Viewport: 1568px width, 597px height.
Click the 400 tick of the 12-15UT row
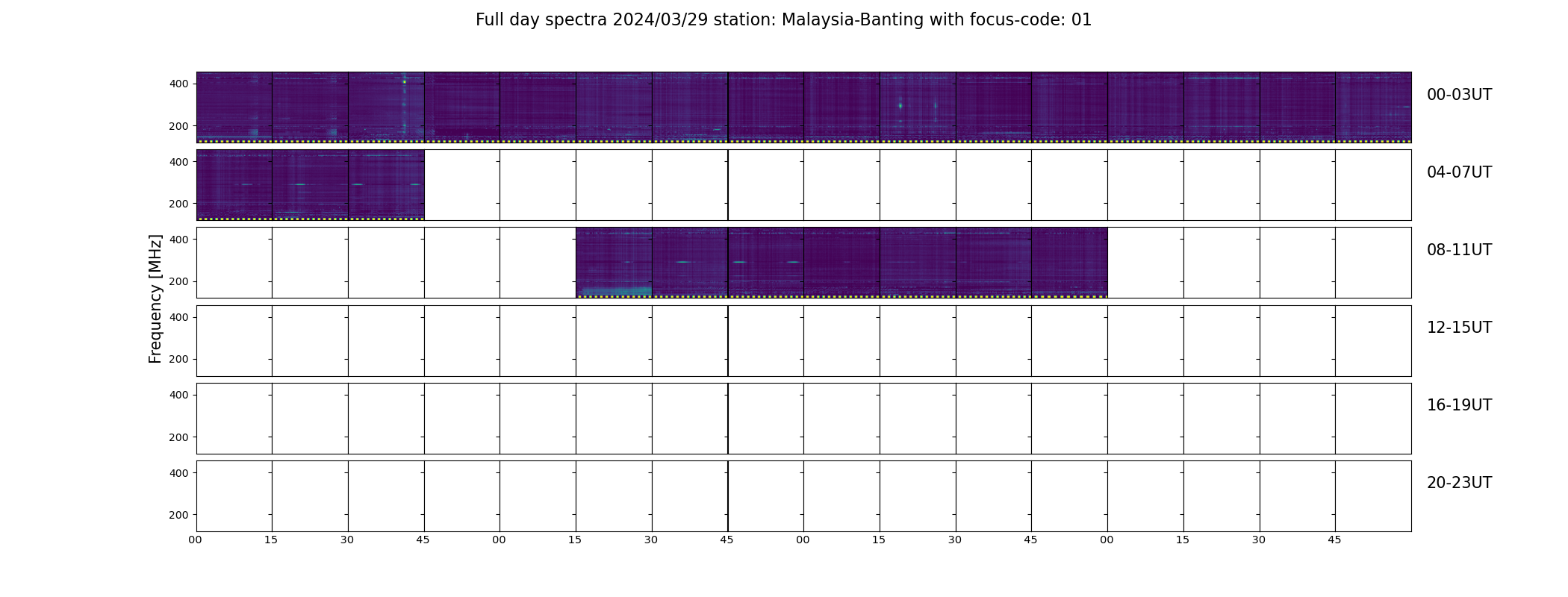pos(179,317)
